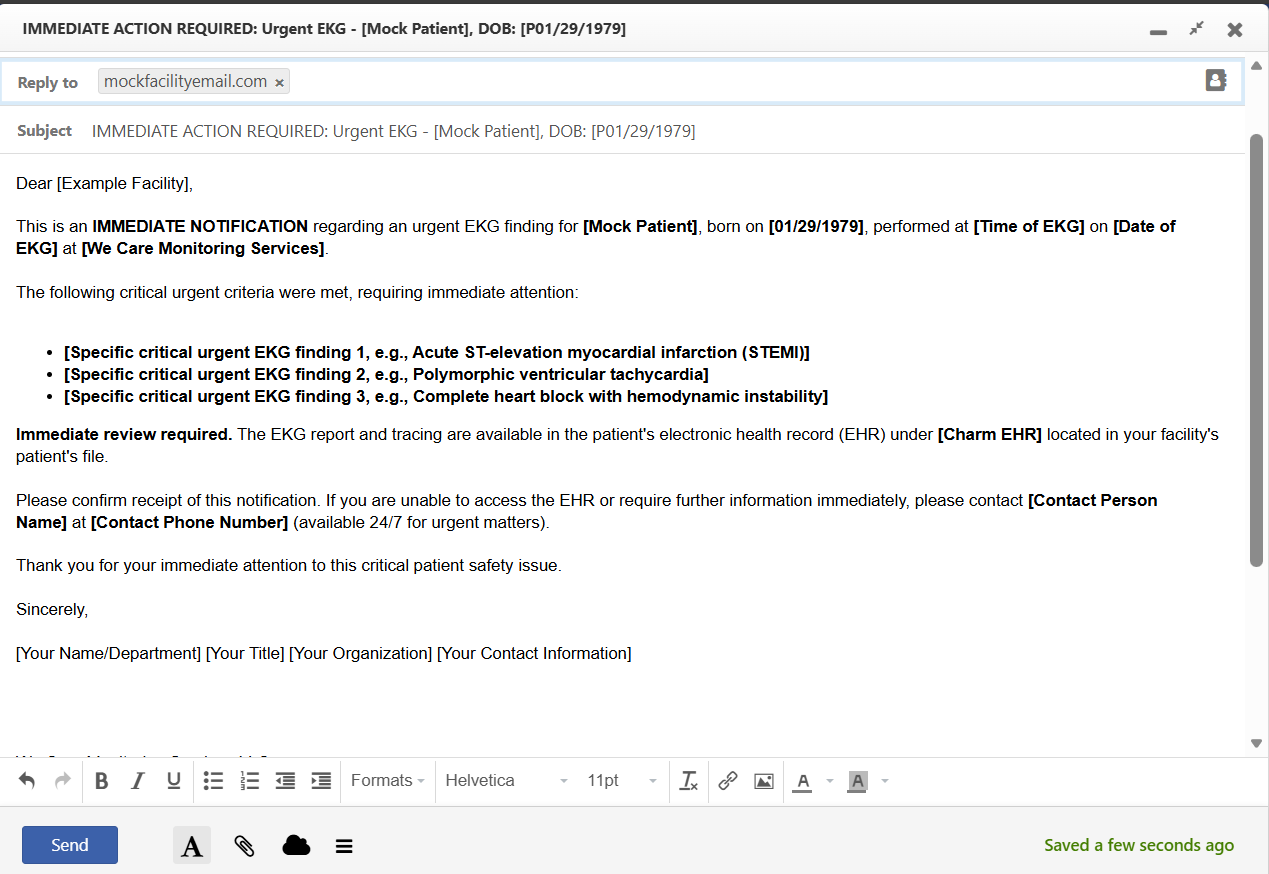Open the address book contacts icon
This screenshot has height=874, width=1269.
(x=1216, y=81)
